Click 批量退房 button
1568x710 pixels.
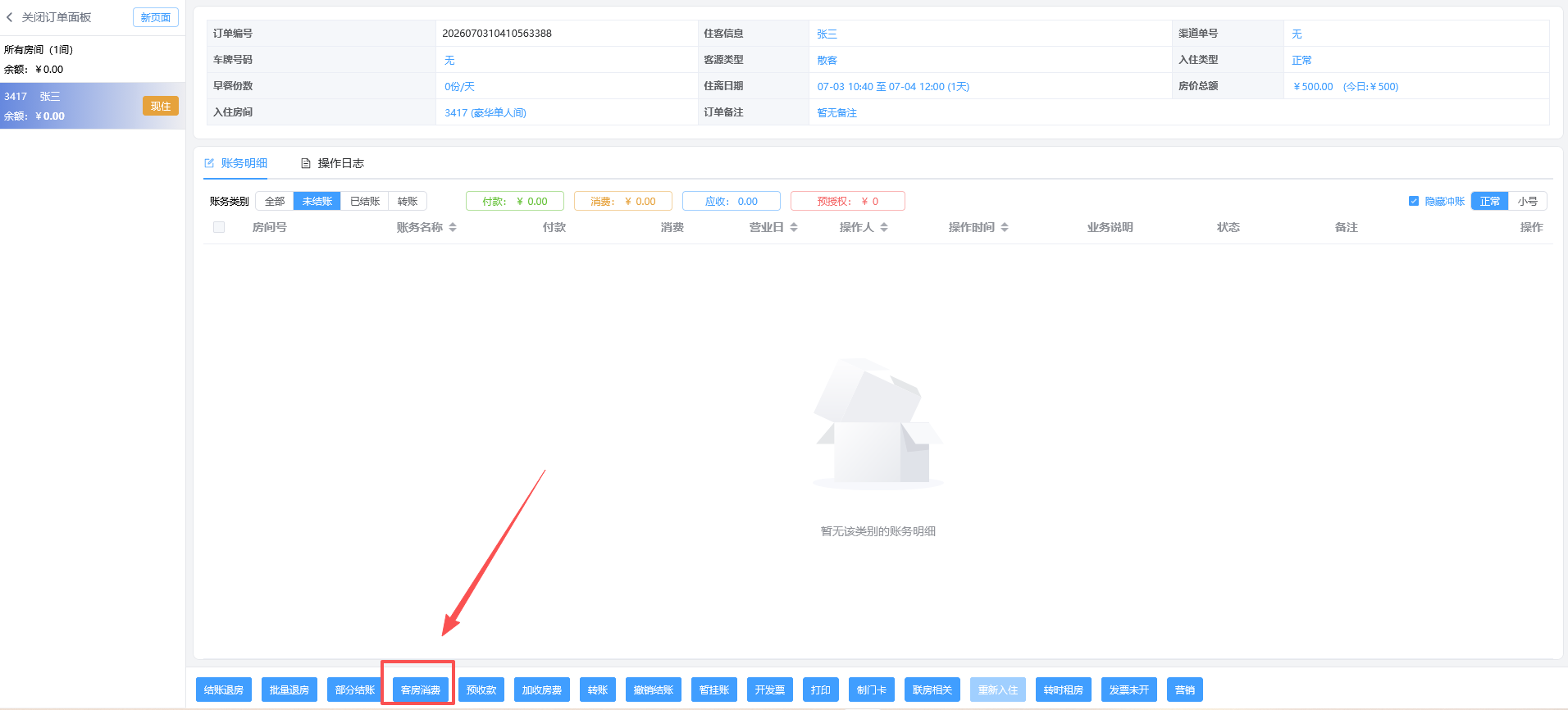289,690
